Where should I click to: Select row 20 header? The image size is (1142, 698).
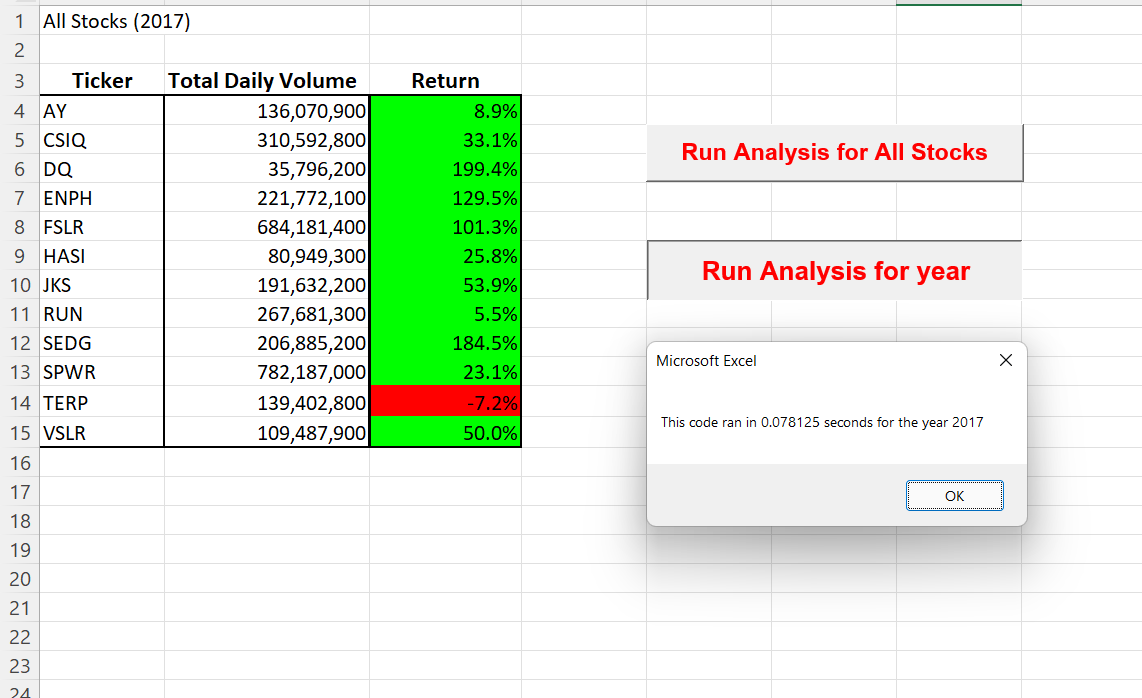point(20,579)
